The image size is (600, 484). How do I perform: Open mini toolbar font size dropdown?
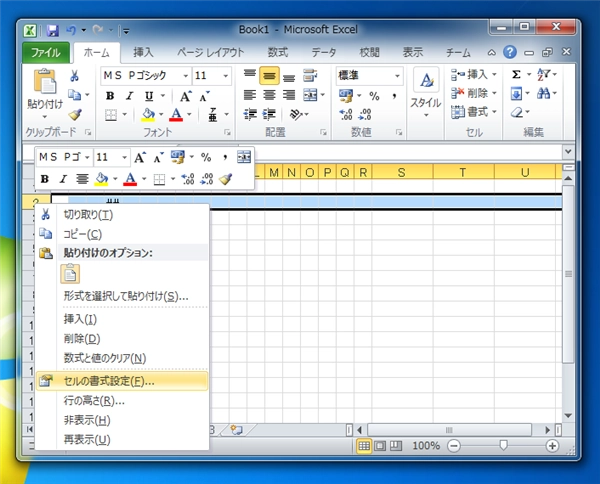click(x=124, y=157)
